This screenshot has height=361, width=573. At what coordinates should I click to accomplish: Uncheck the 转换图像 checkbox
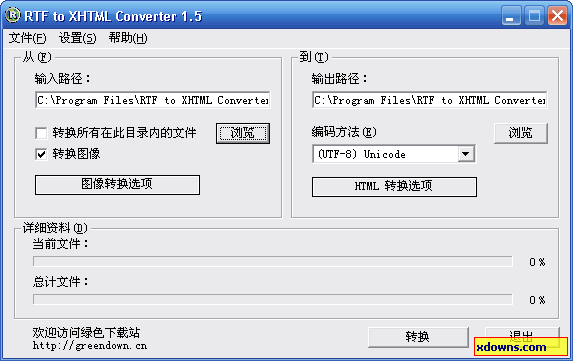(x=41, y=154)
